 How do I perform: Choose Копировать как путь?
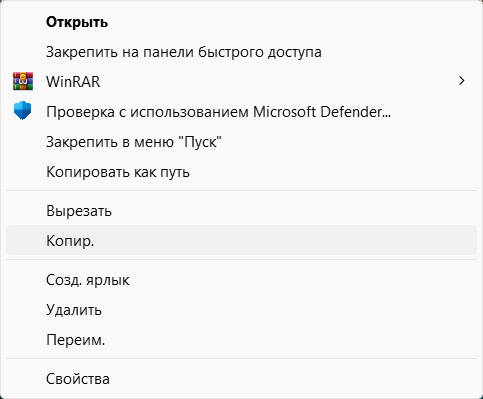(241, 172)
